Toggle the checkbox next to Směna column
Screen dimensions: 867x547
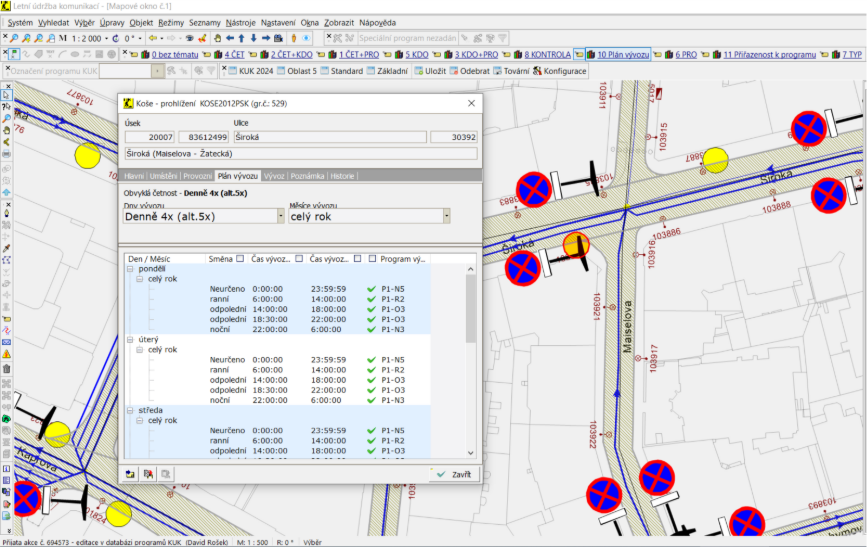click(240, 258)
